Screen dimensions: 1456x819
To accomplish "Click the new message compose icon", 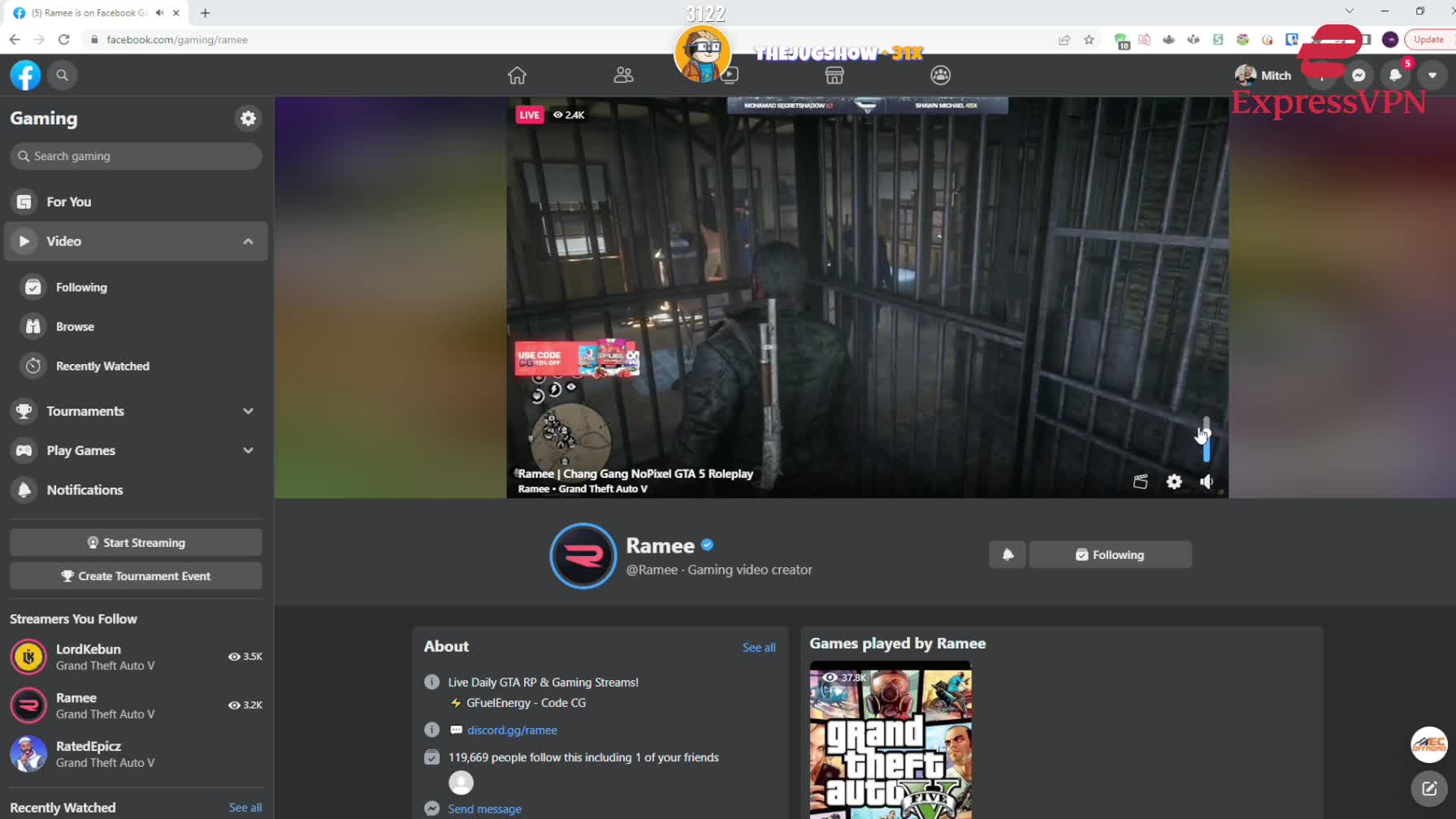I will pyautogui.click(x=1429, y=788).
